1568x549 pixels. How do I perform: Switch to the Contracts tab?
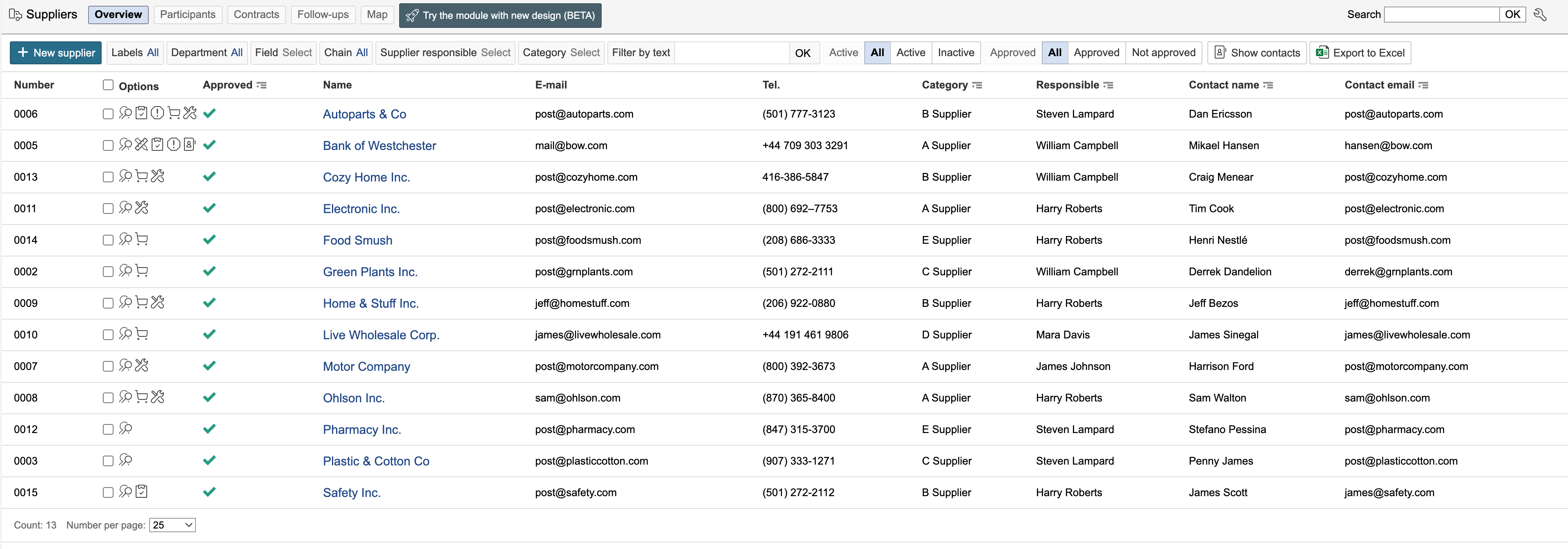[x=256, y=15]
